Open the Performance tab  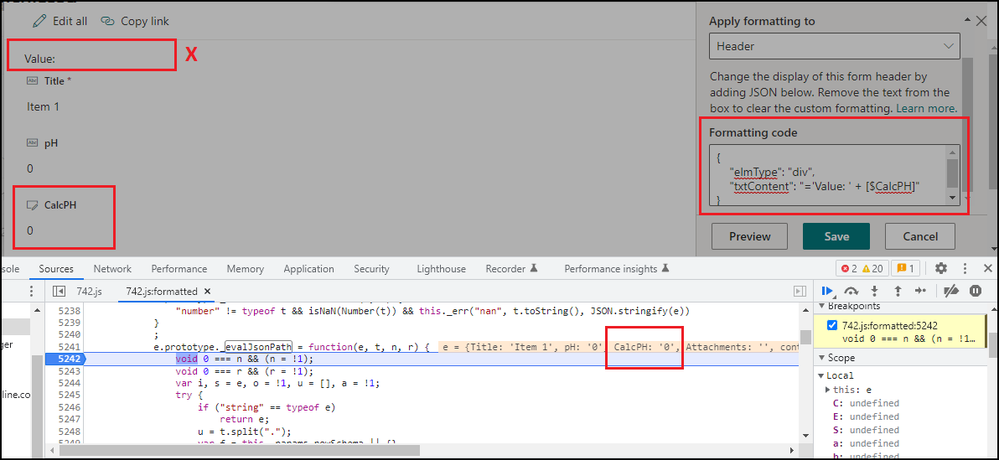coord(179,269)
